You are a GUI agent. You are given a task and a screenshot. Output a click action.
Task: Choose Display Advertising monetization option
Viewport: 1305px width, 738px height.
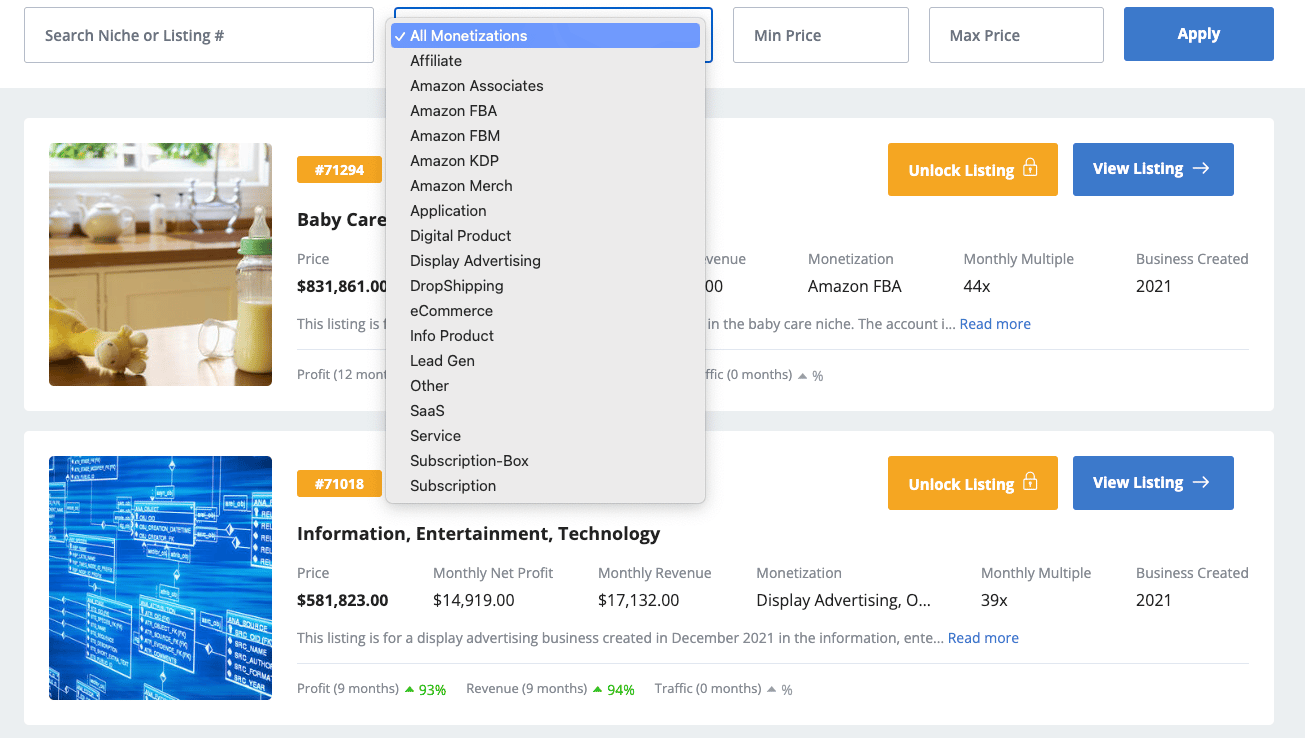475,261
